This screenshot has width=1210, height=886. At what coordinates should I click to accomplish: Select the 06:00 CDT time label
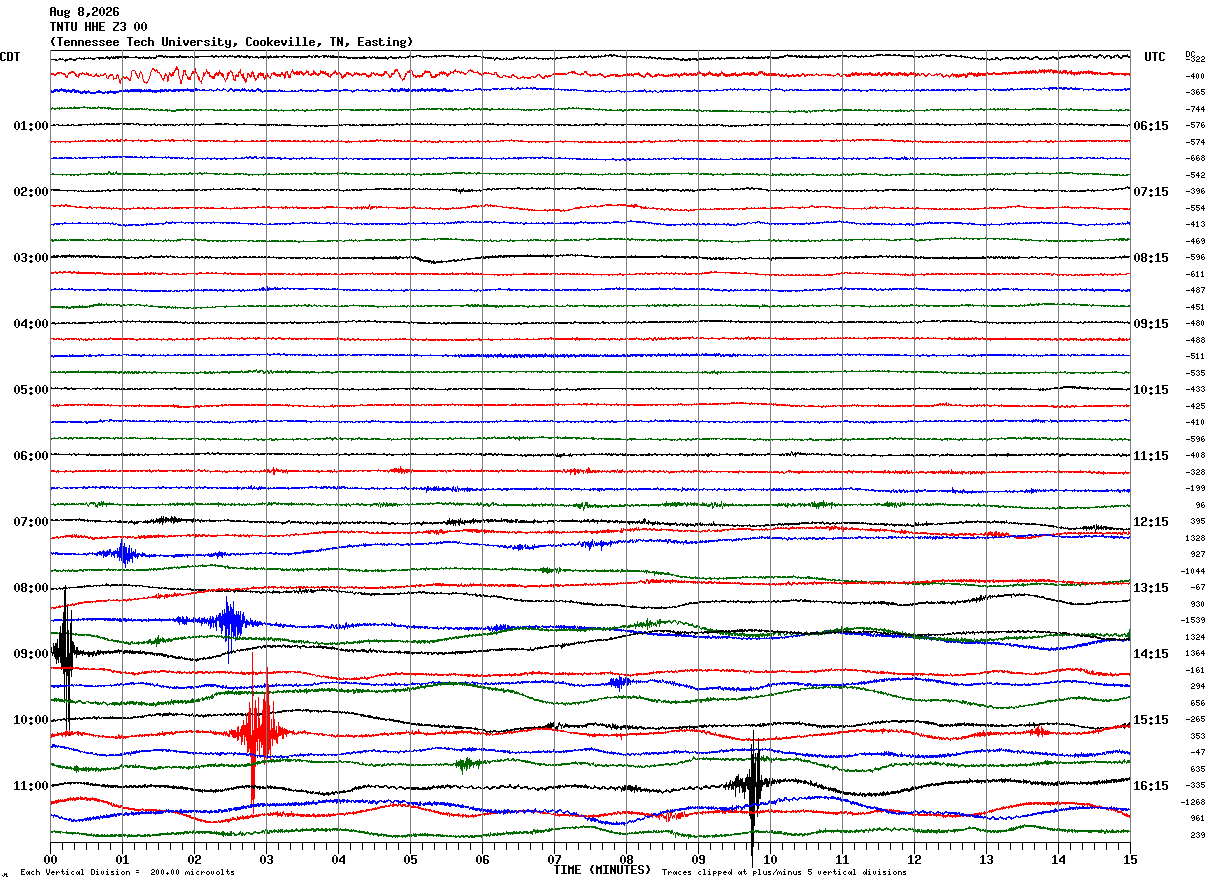point(31,456)
